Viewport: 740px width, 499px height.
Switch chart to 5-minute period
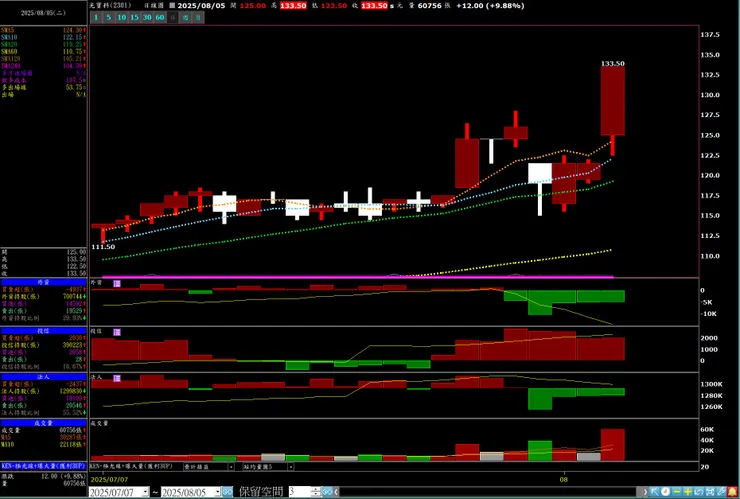pos(109,17)
